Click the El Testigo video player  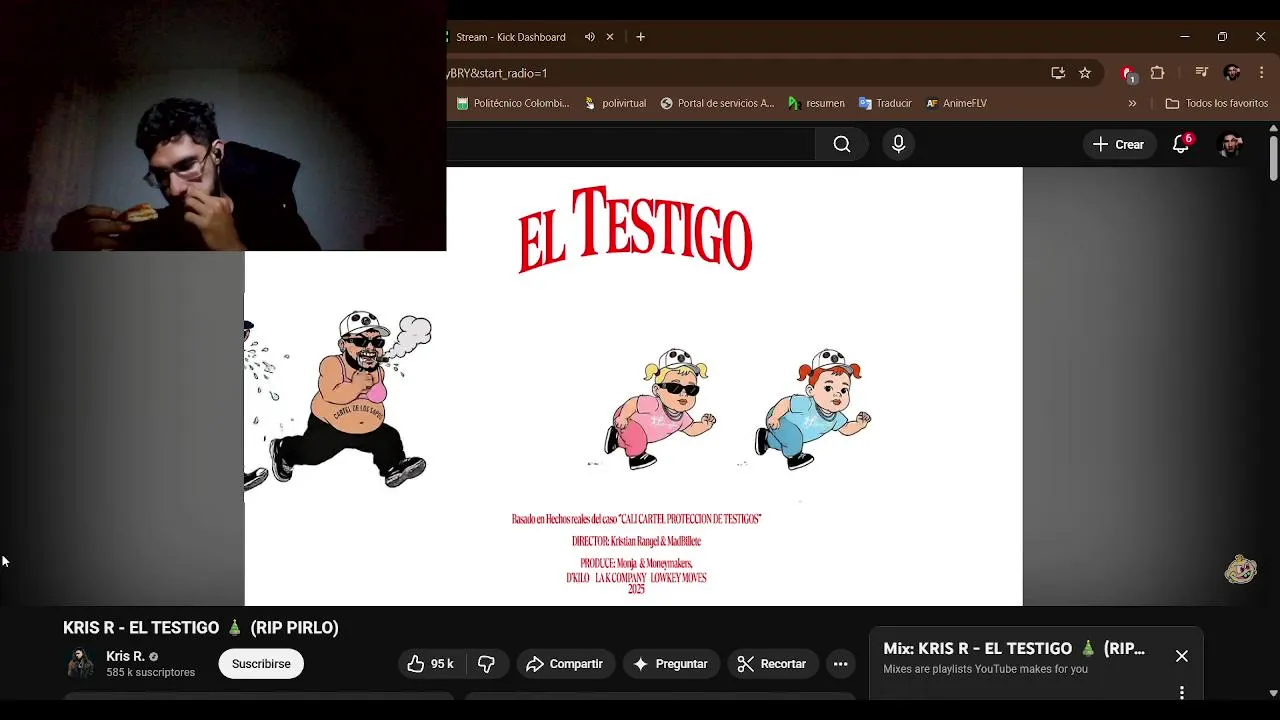(x=634, y=386)
